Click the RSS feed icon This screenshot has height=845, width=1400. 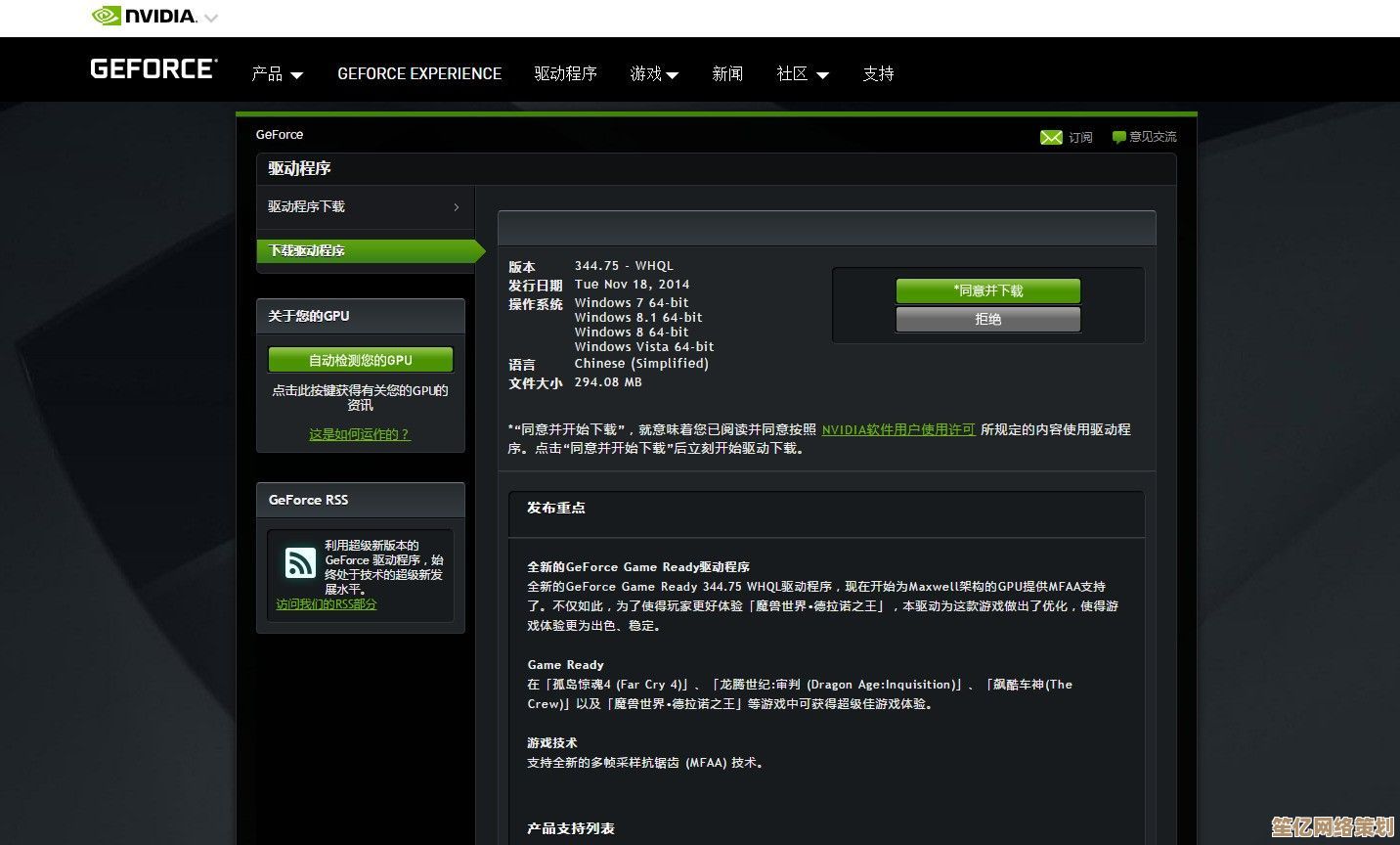click(x=300, y=562)
